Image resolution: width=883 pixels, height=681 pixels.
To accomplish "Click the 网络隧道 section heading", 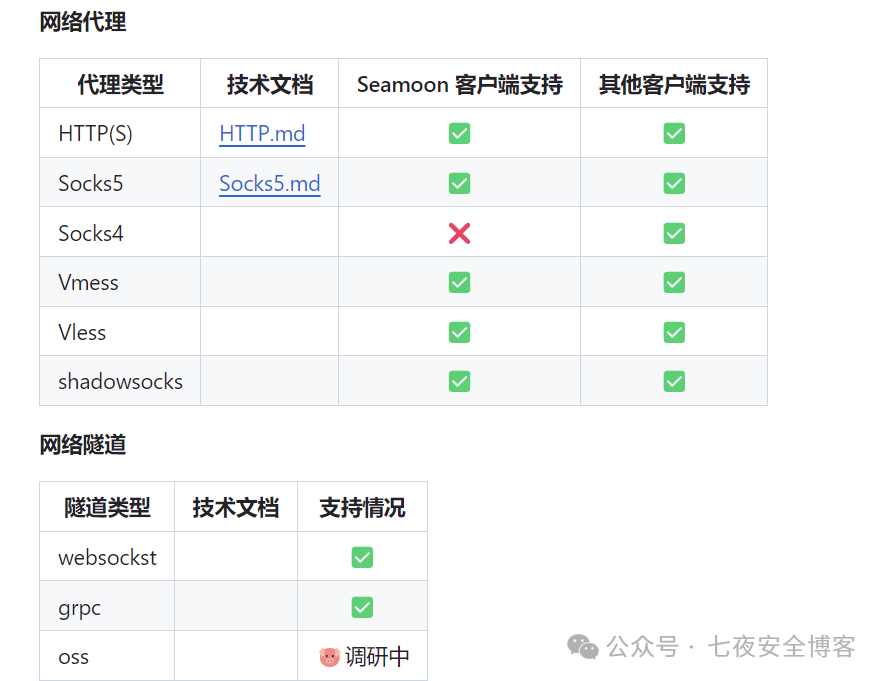I will coord(83,444).
